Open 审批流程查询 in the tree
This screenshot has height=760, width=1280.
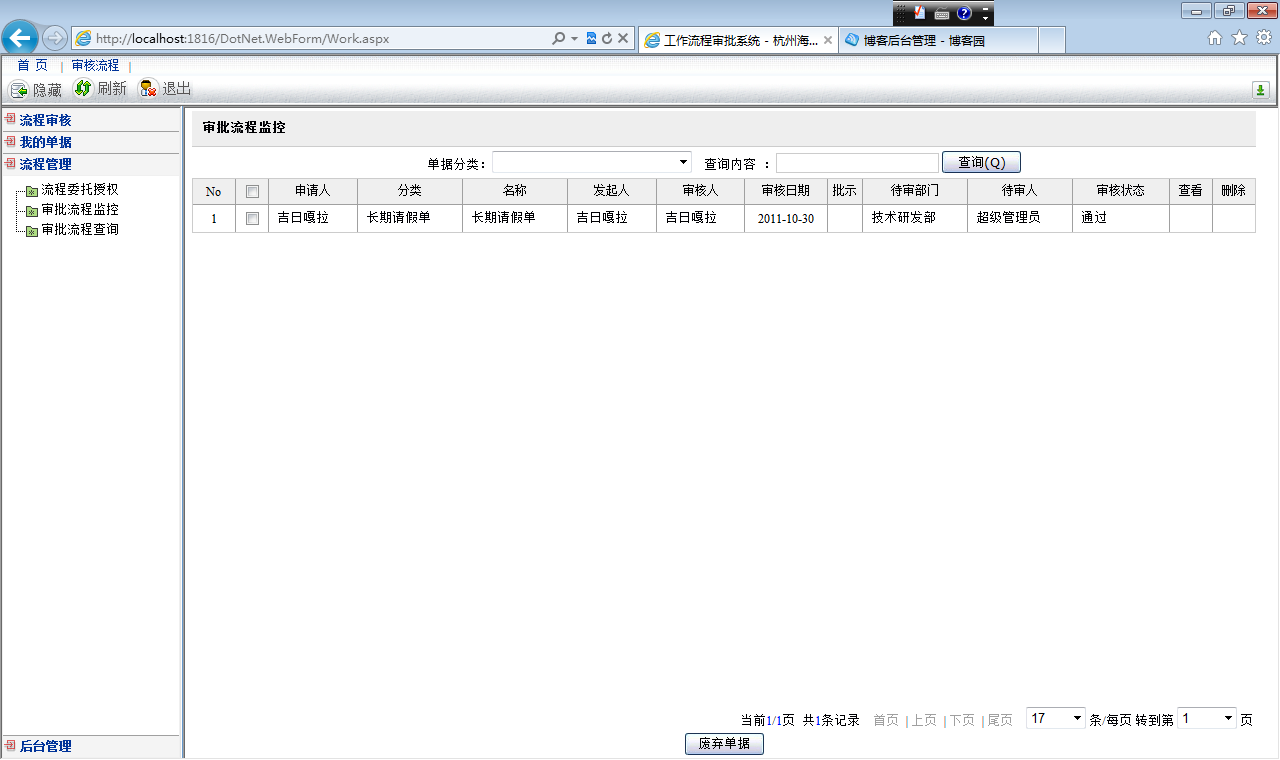(x=80, y=229)
